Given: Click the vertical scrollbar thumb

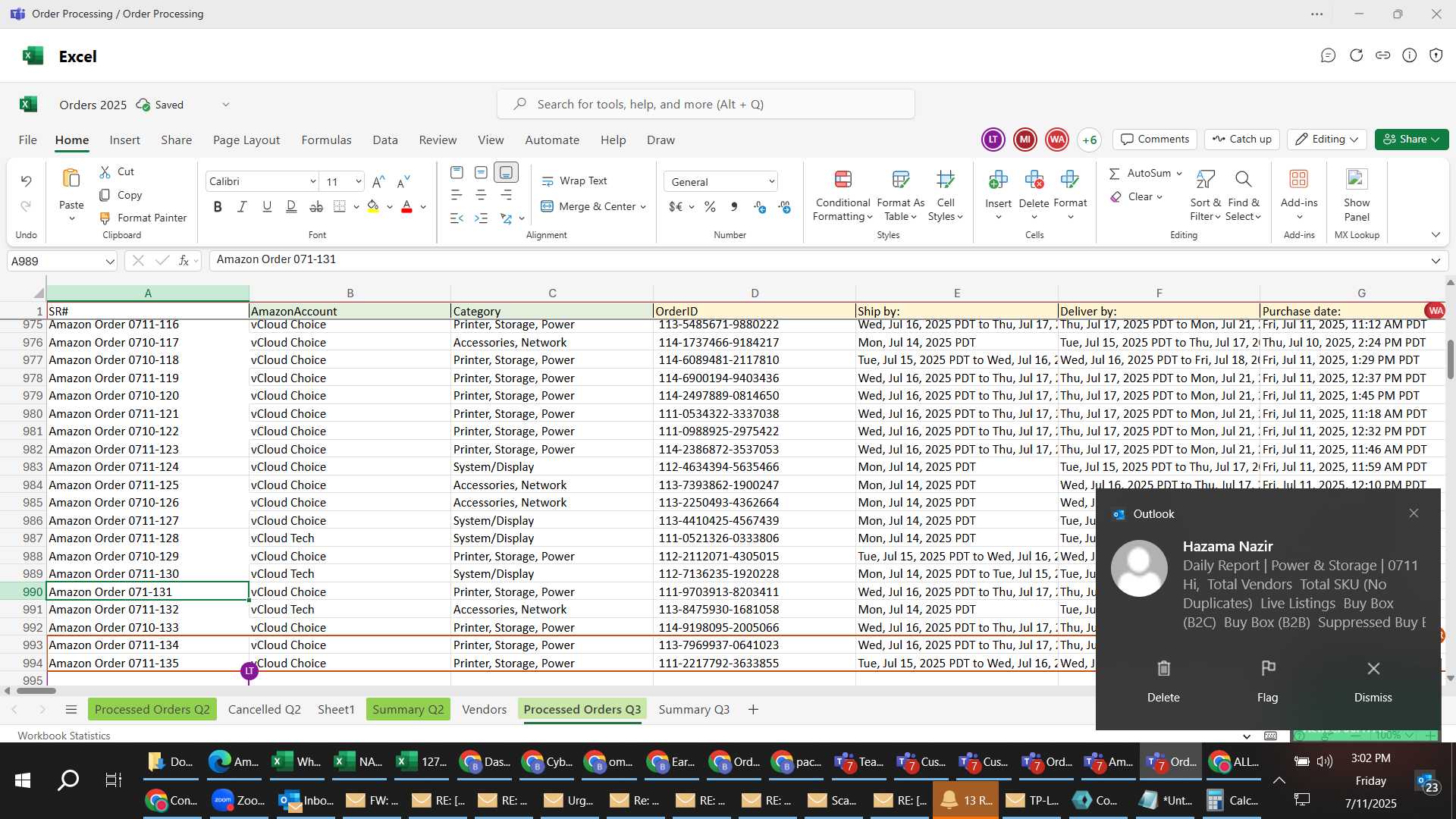Looking at the screenshot, I should [x=1450, y=359].
